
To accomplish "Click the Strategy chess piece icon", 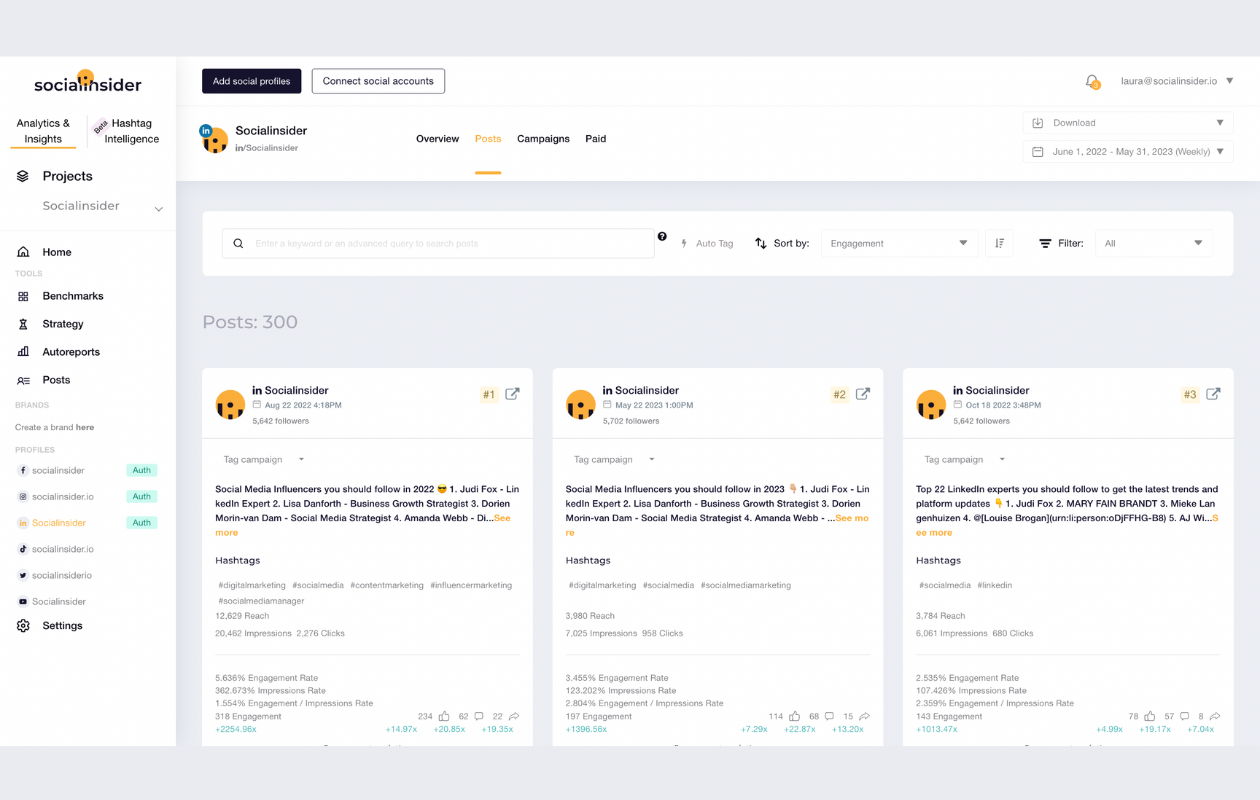I will [x=23, y=324].
